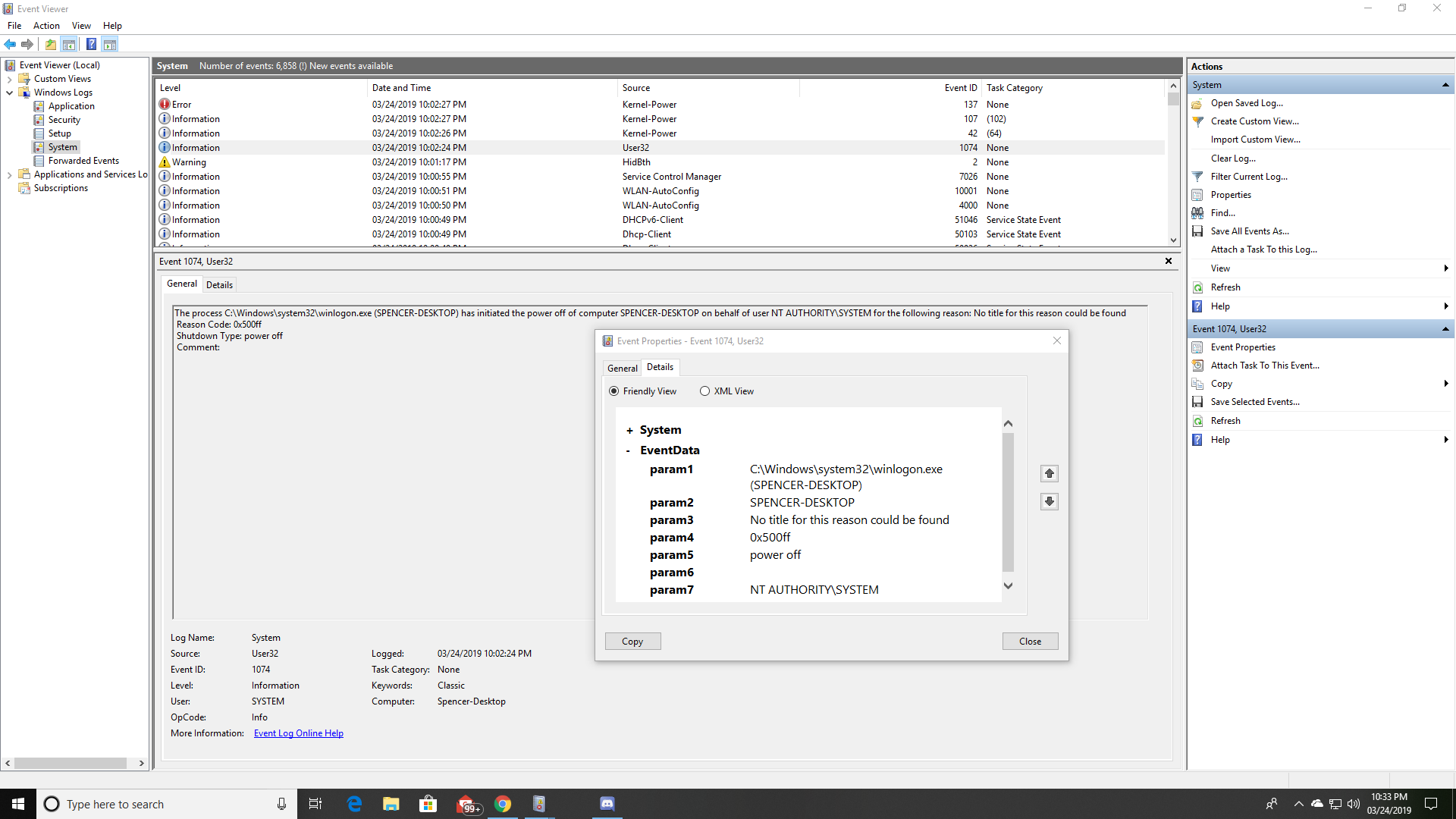Image resolution: width=1456 pixels, height=819 pixels.
Task: Switch to General tab in Event Properties dialog
Action: tap(622, 368)
